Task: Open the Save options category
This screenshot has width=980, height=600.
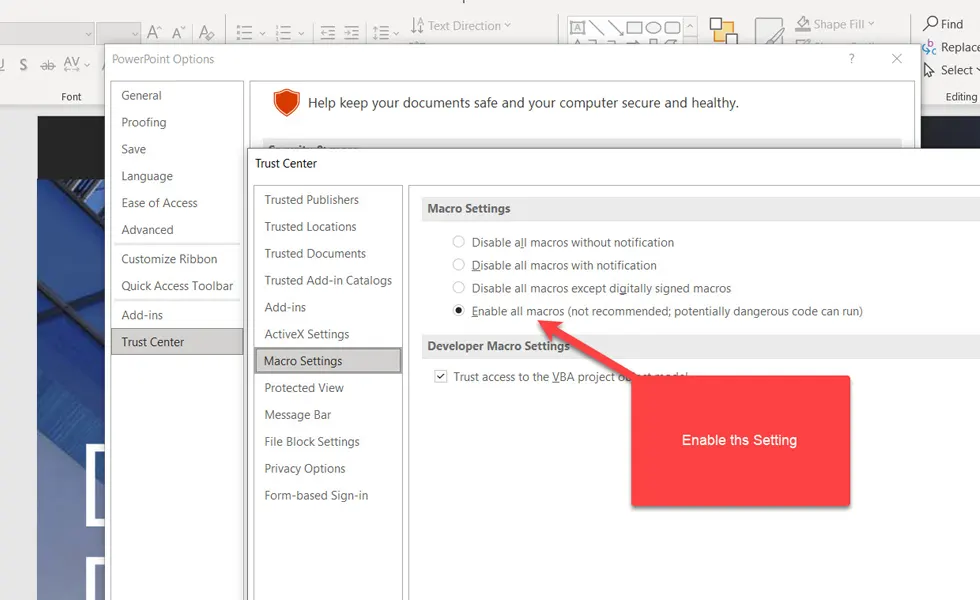Action: pos(177,149)
